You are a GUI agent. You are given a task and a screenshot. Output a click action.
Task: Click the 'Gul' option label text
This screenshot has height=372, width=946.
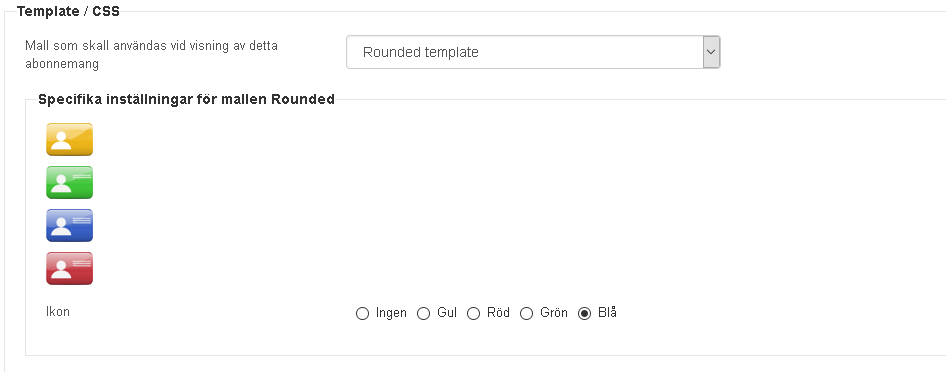pos(447,313)
